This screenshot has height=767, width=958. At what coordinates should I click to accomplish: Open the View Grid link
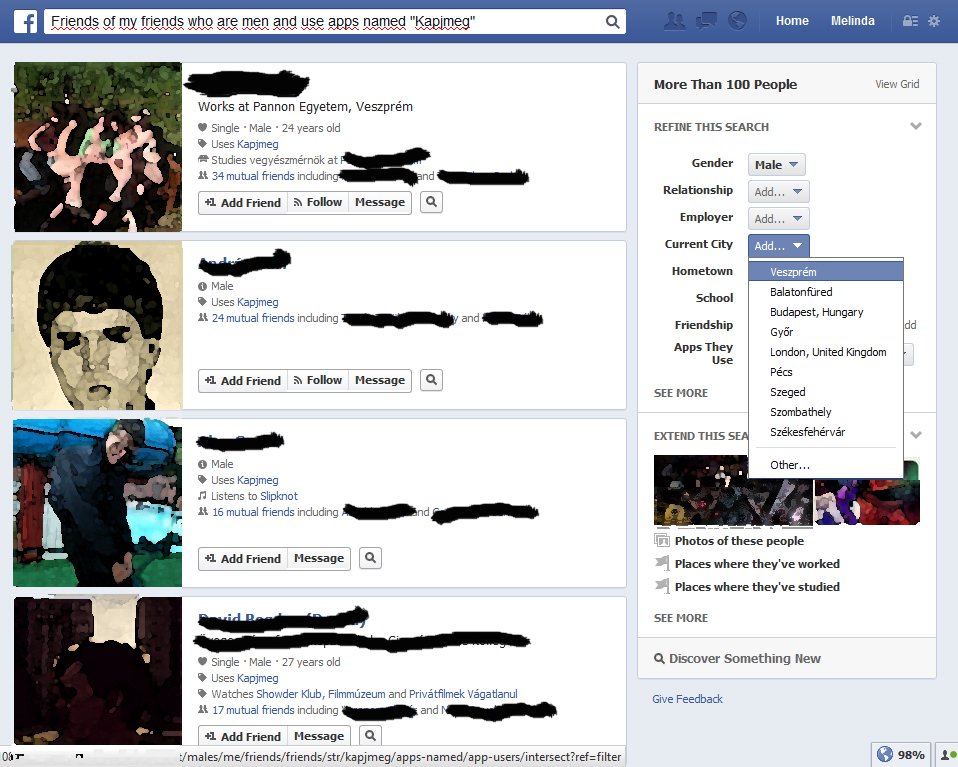tap(897, 85)
